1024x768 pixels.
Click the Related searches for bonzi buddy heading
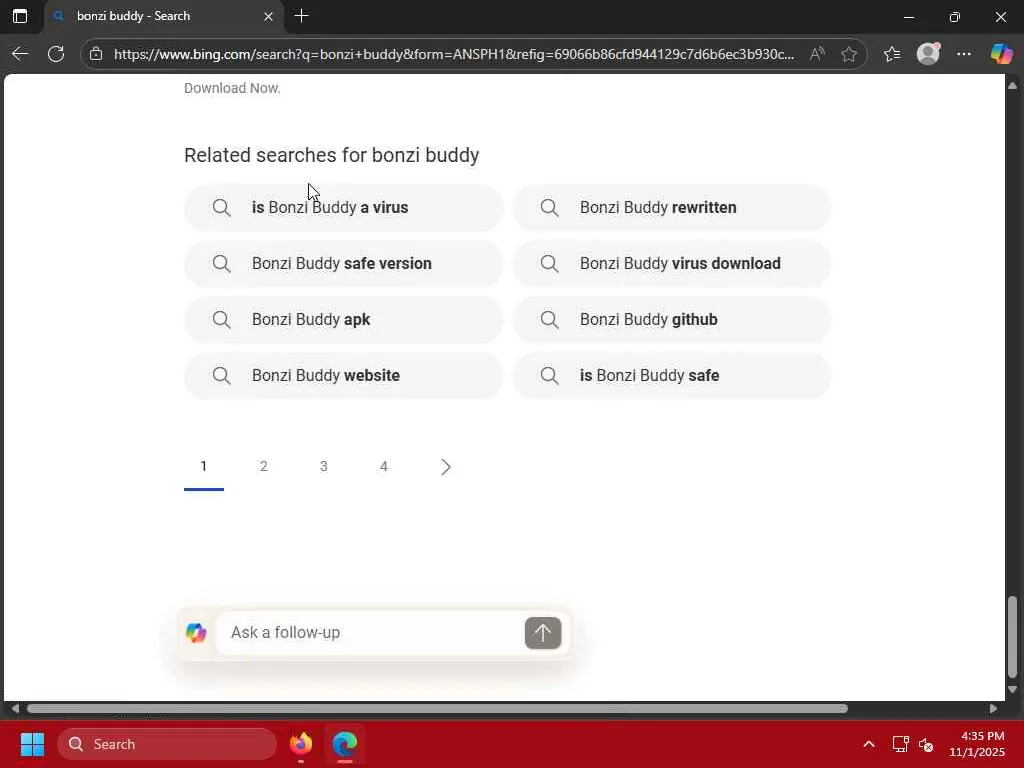(x=332, y=155)
